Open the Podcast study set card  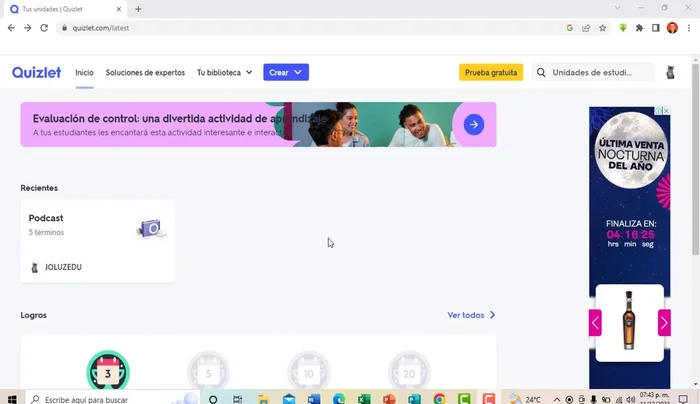[x=98, y=241]
